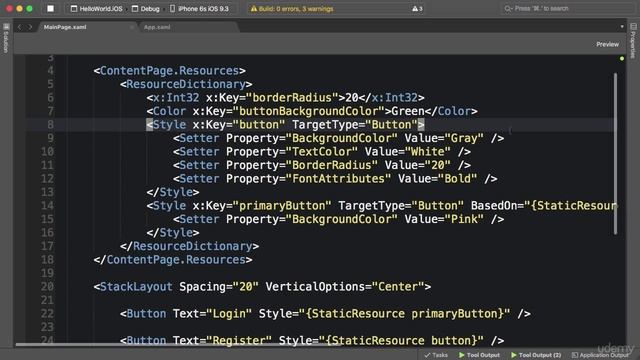Navigate forward with the right arrow
This screenshot has width=640, height=360.
tap(30, 27)
